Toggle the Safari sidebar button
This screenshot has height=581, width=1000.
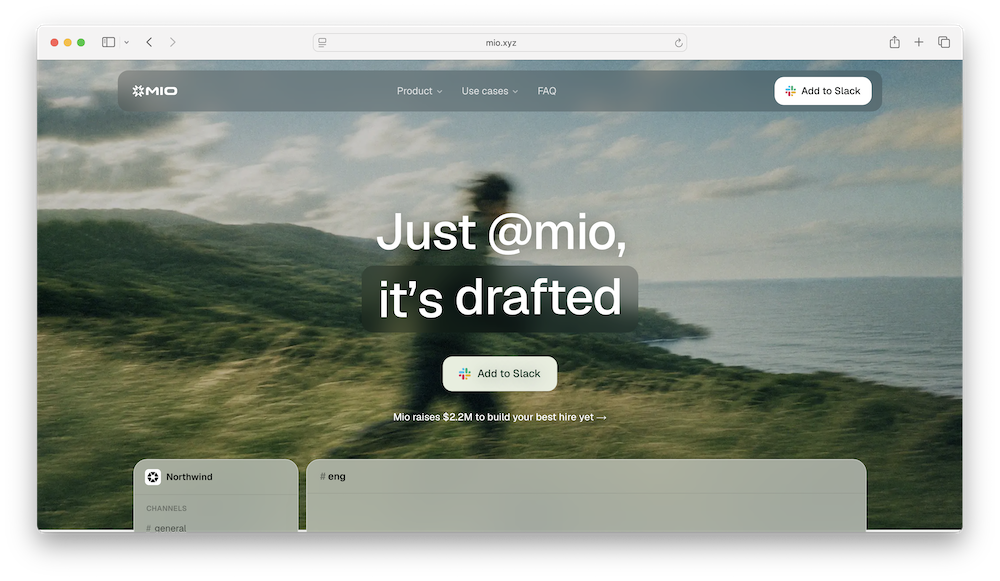[108, 42]
